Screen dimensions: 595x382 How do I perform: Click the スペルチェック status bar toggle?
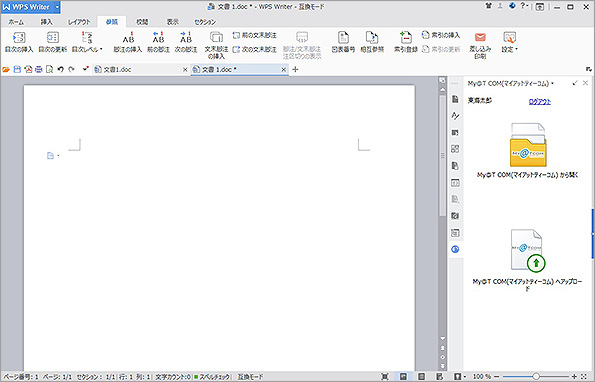(x=212, y=377)
